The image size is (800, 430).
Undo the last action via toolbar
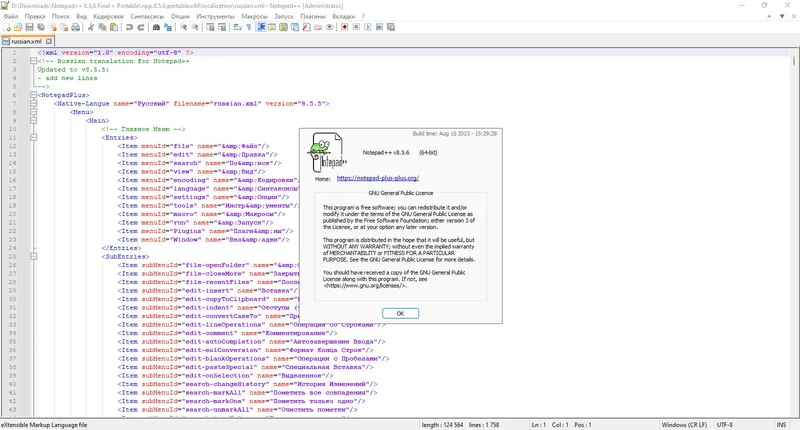129,27
